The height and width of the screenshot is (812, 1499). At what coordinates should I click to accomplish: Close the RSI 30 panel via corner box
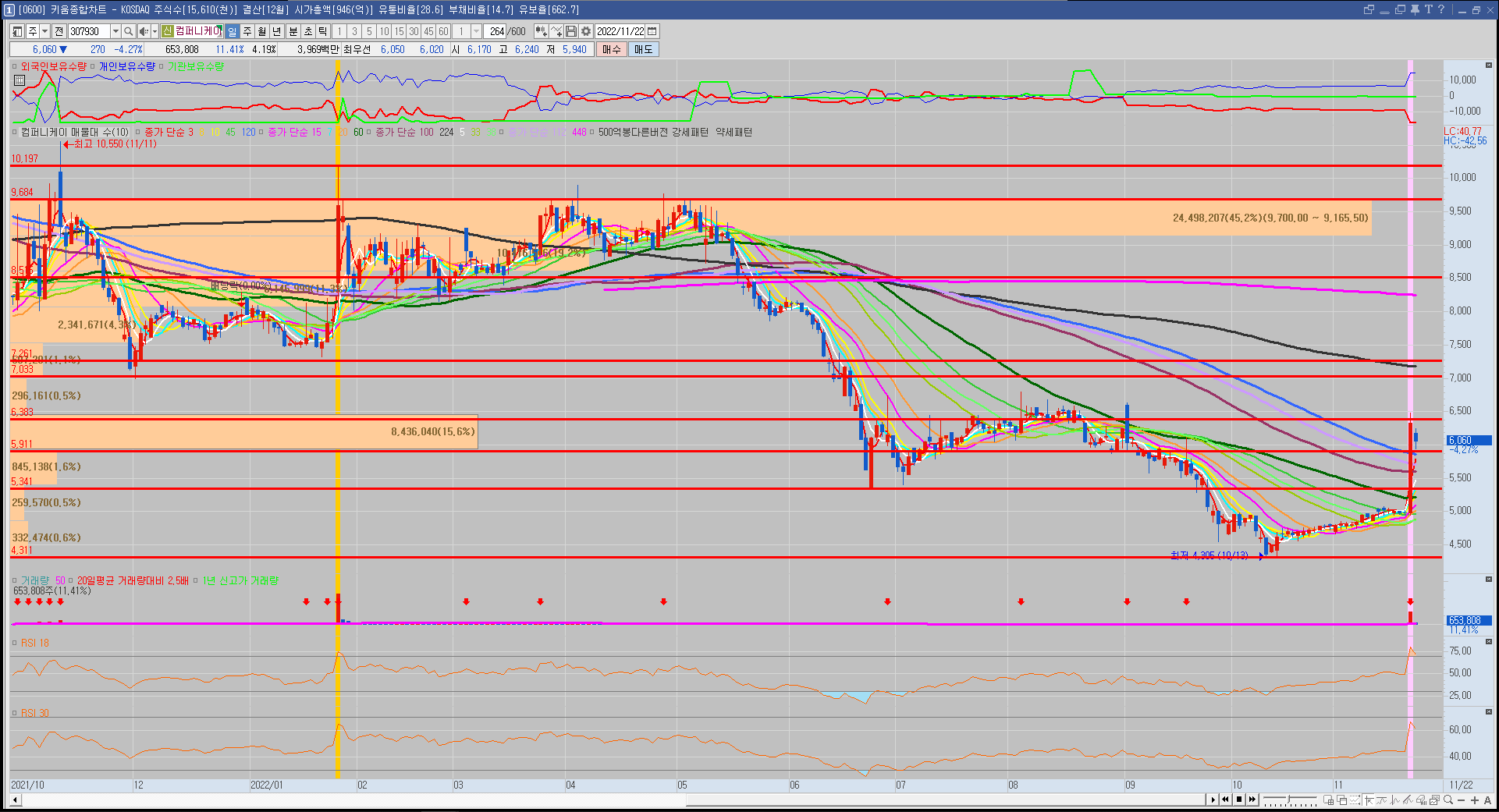pos(1489,712)
